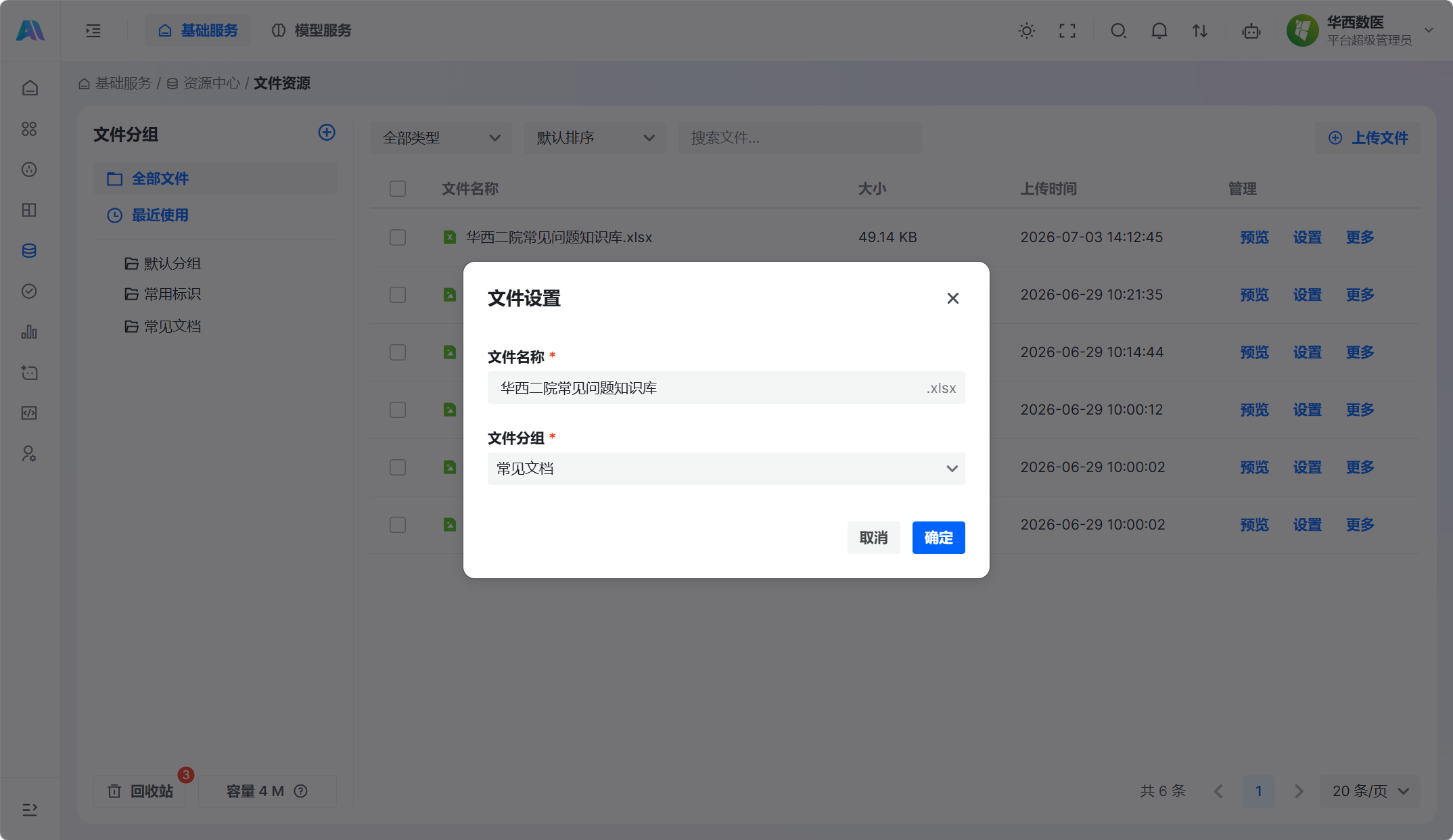The height and width of the screenshot is (840, 1453).
Task: Open the code sidebar icon
Action: [29, 413]
